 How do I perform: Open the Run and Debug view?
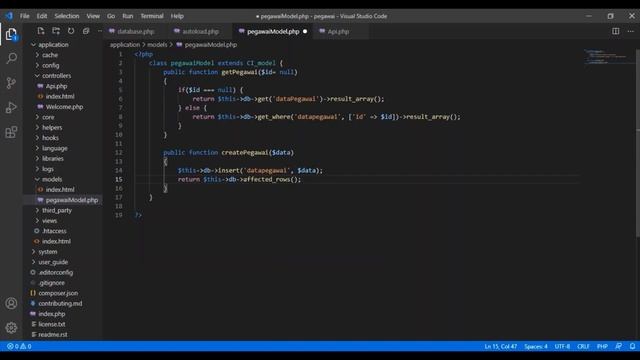pos(11,107)
